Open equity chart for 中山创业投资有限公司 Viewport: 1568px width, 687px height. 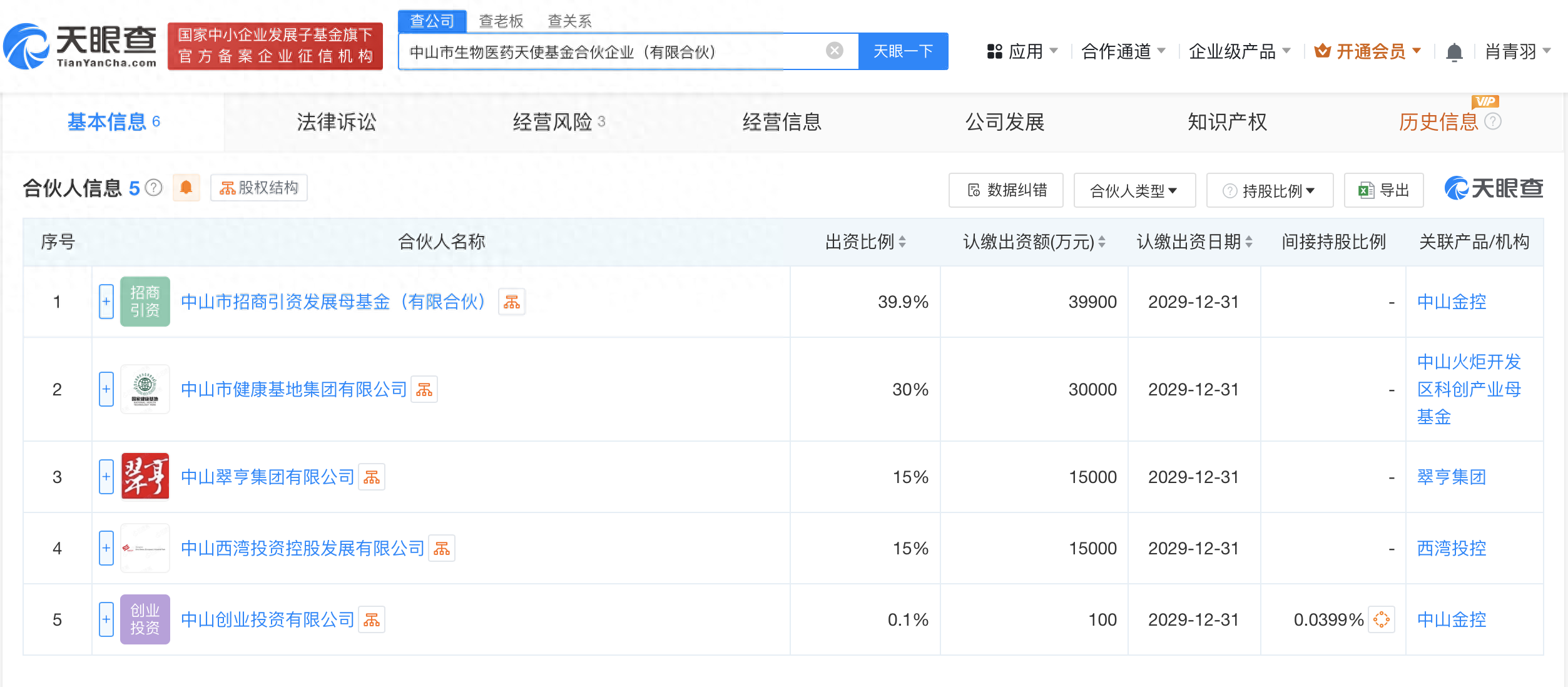coord(372,620)
